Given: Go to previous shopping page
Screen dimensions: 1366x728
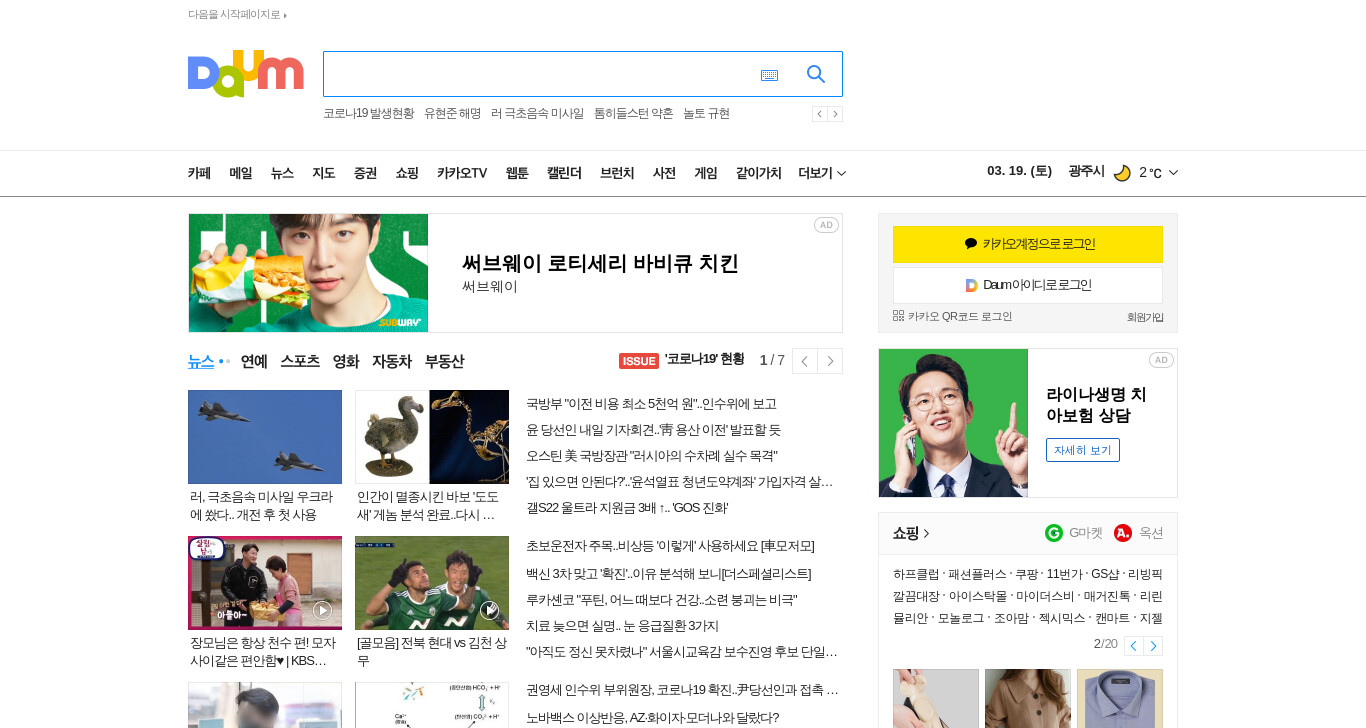Looking at the screenshot, I should coord(1133,646).
